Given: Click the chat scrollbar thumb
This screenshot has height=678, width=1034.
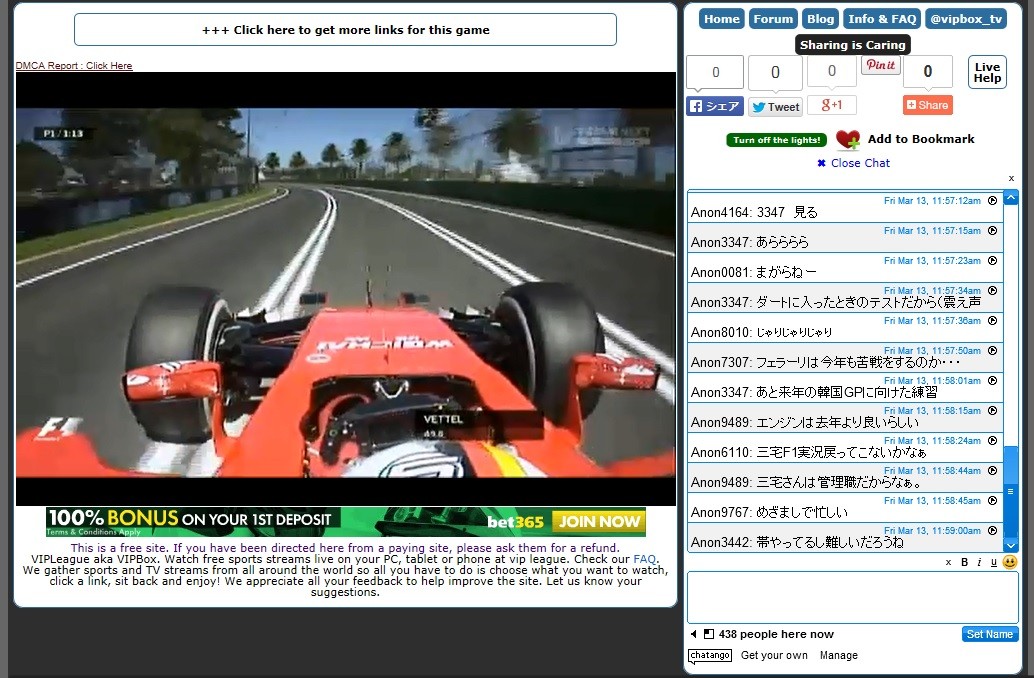Looking at the screenshot, I should pos(1010,492).
